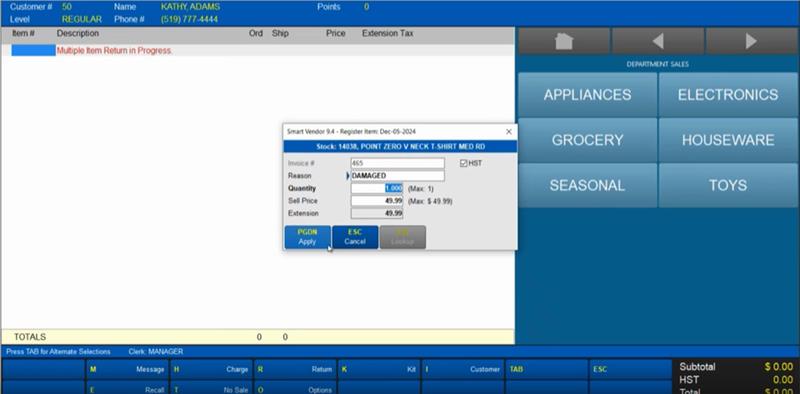The image size is (800, 394).
Task: Click the Price column header
Action: click(336, 33)
